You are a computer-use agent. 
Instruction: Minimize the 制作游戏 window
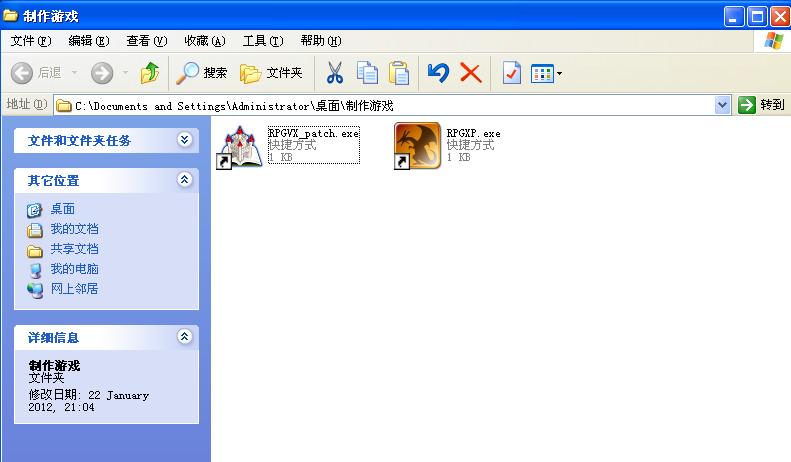(734, 16)
